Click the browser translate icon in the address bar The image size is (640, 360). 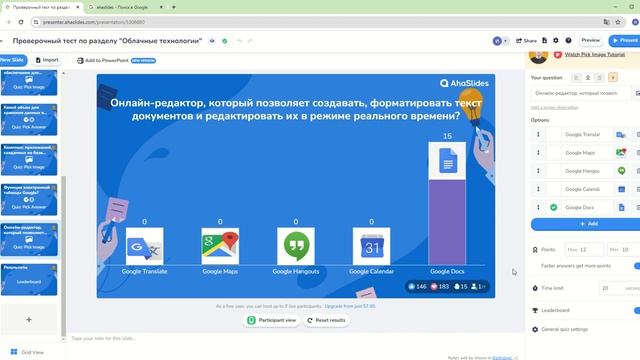coord(606,22)
